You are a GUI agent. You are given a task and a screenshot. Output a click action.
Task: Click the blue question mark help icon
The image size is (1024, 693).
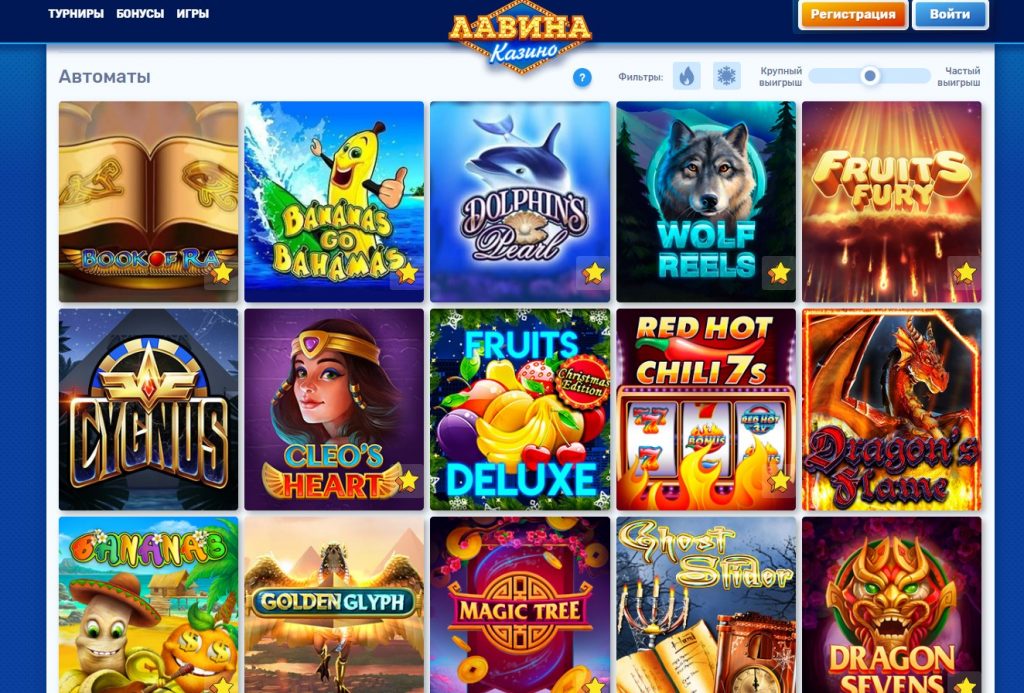(x=582, y=78)
